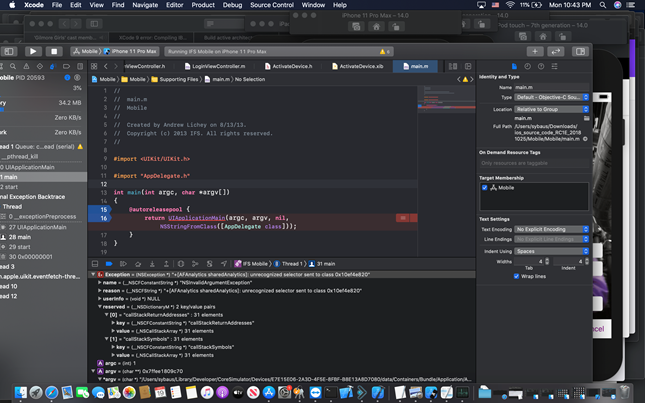
Task: Open the History inspector clock icon
Action: 527,66
